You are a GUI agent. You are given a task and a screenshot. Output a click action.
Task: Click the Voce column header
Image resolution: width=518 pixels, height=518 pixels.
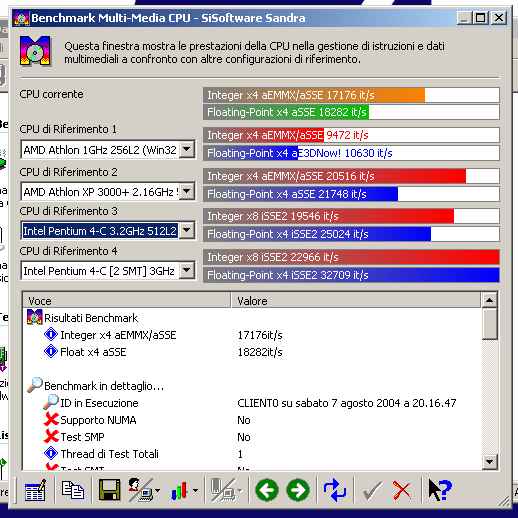(127, 301)
